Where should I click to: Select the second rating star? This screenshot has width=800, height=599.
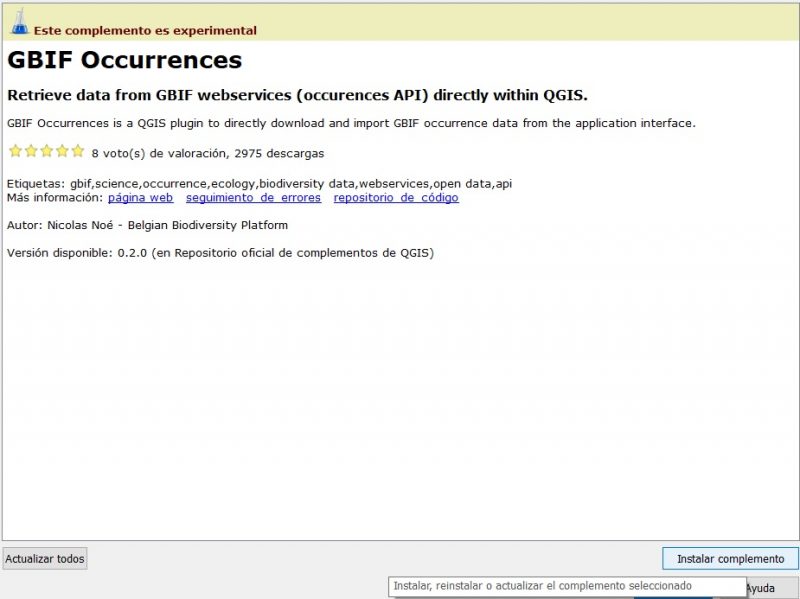click(x=31, y=151)
